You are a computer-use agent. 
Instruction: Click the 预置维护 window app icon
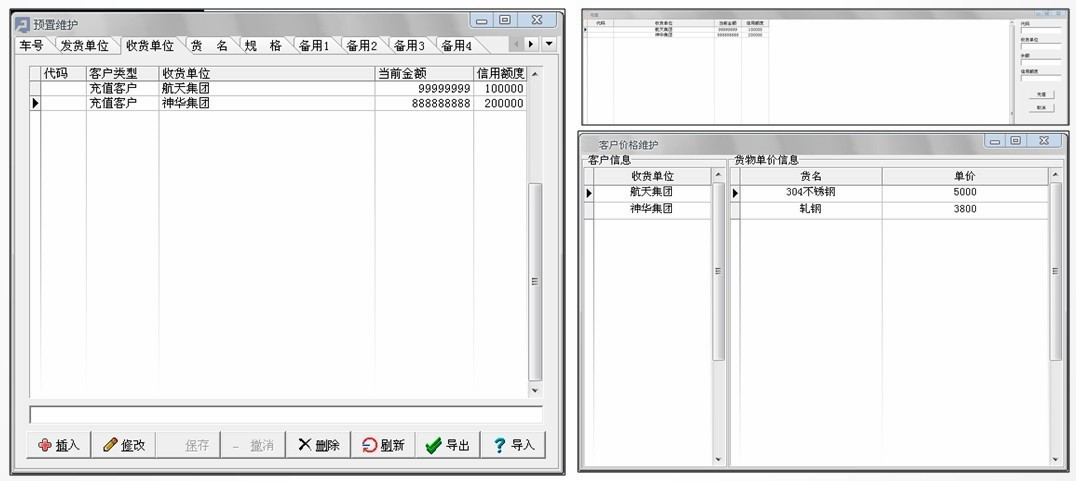tap(22, 23)
